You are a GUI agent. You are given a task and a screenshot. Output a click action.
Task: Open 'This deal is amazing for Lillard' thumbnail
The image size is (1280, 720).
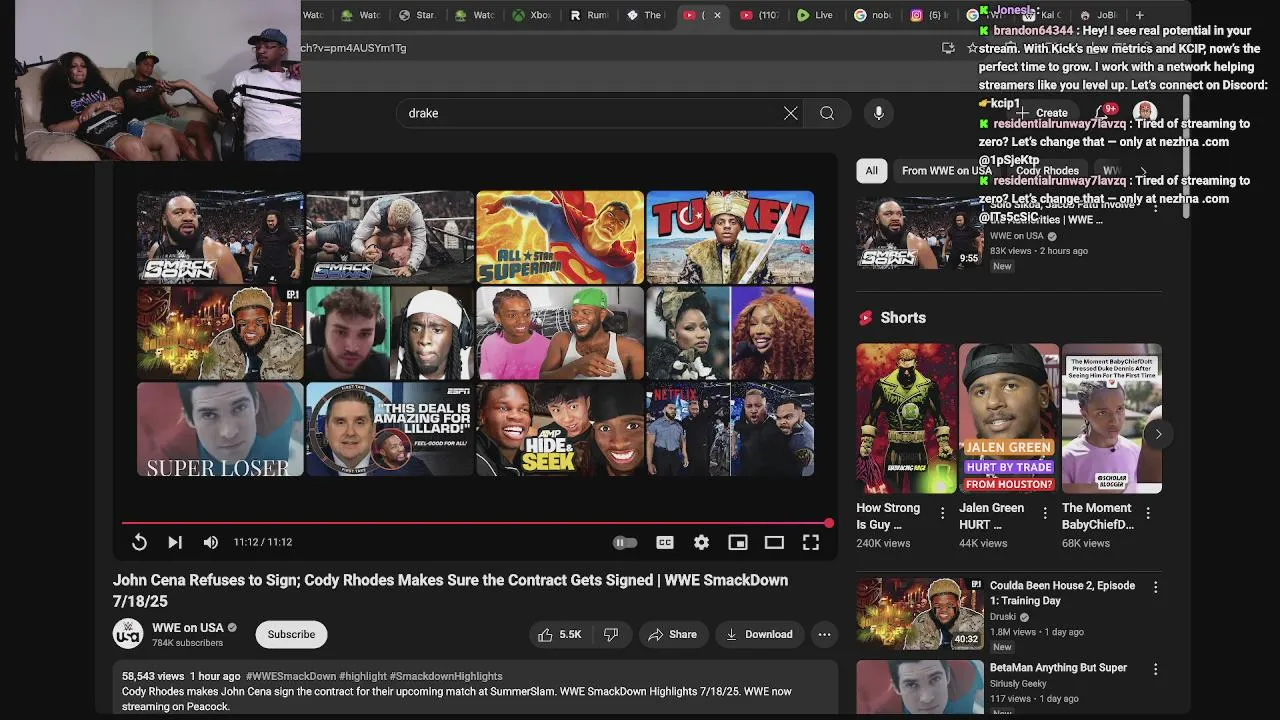pos(390,429)
